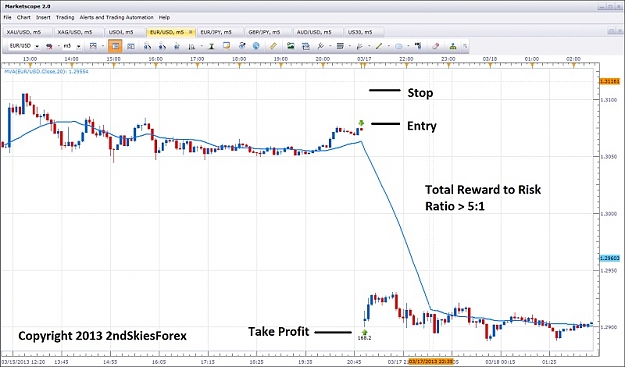
Task: Click the small blue chart icon before the indicator icon
Action: 177,46
